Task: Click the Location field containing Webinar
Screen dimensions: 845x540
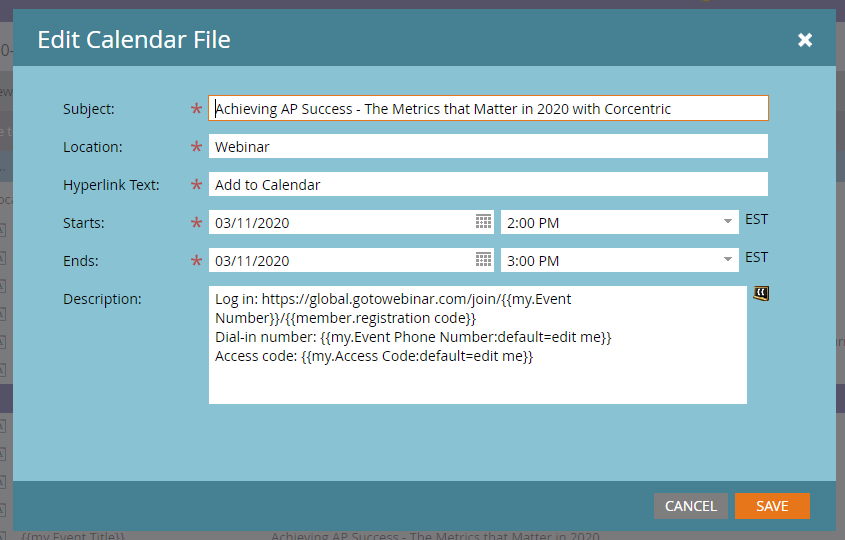Action: click(488, 146)
